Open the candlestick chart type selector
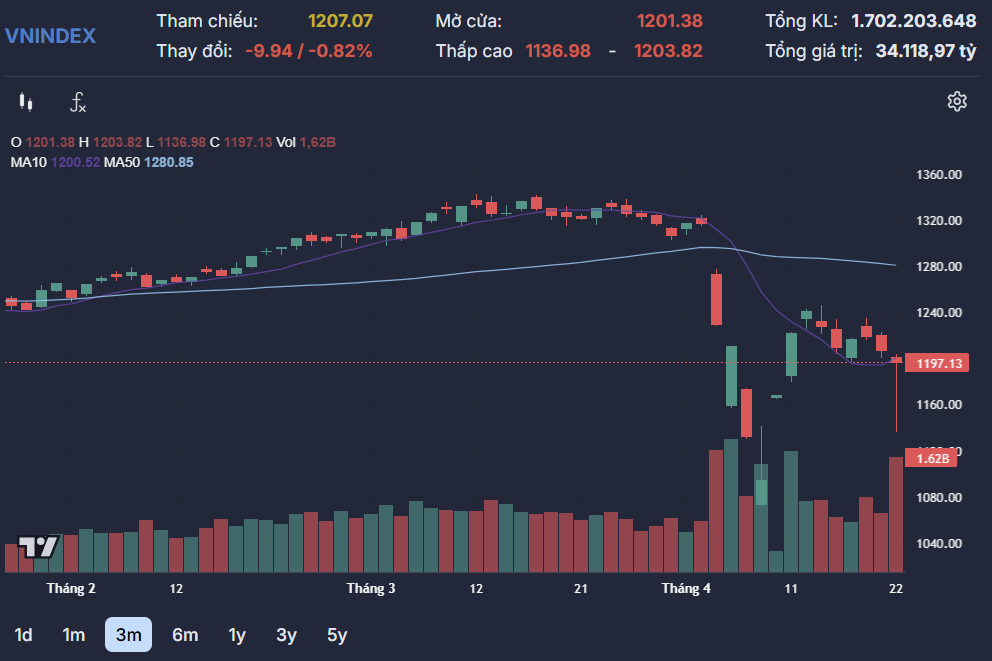Image resolution: width=992 pixels, height=661 pixels. tap(26, 102)
